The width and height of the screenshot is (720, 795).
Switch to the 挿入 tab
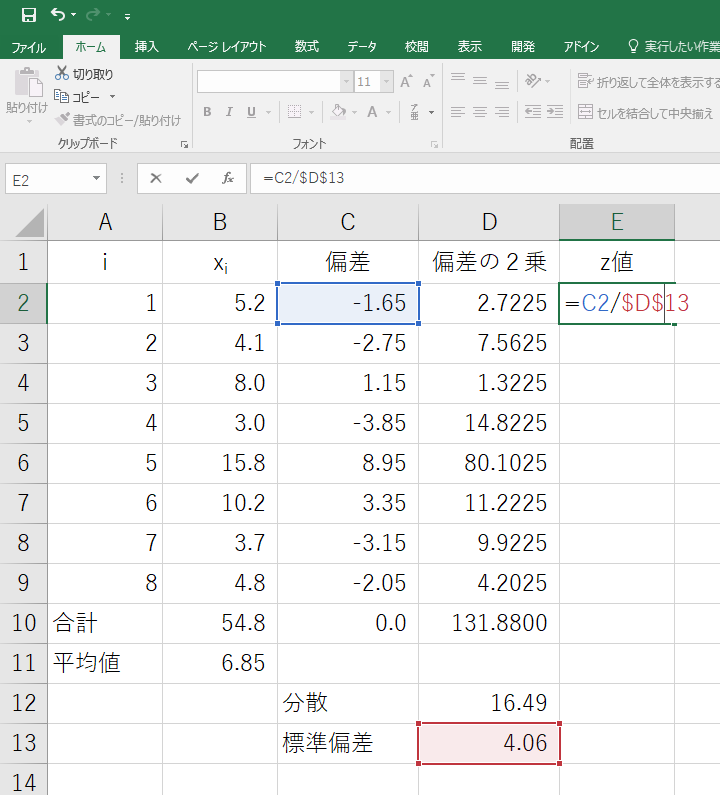pos(147,47)
